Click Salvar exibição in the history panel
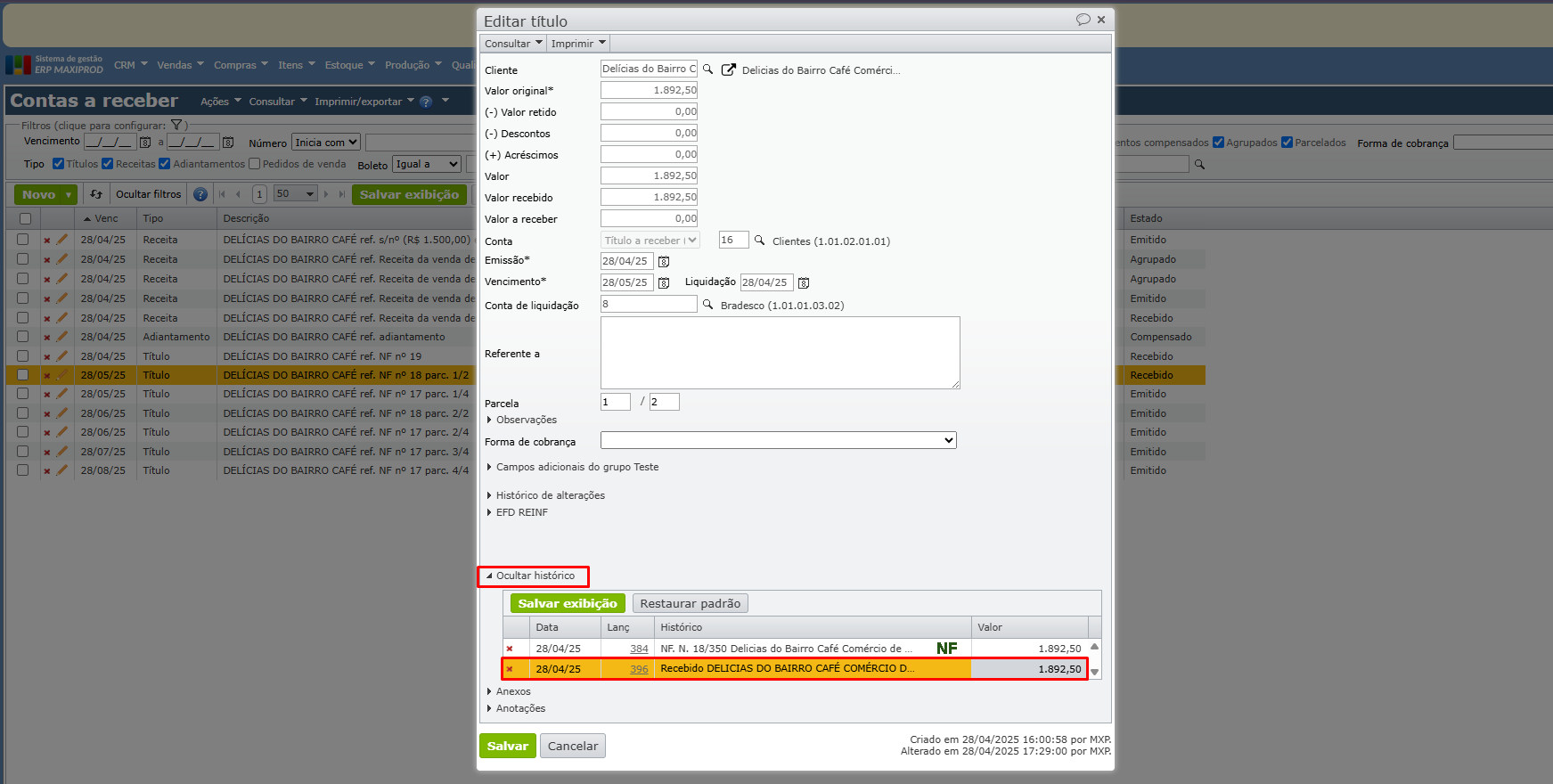This screenshot has width=1553, height=784. pos(568,603)
